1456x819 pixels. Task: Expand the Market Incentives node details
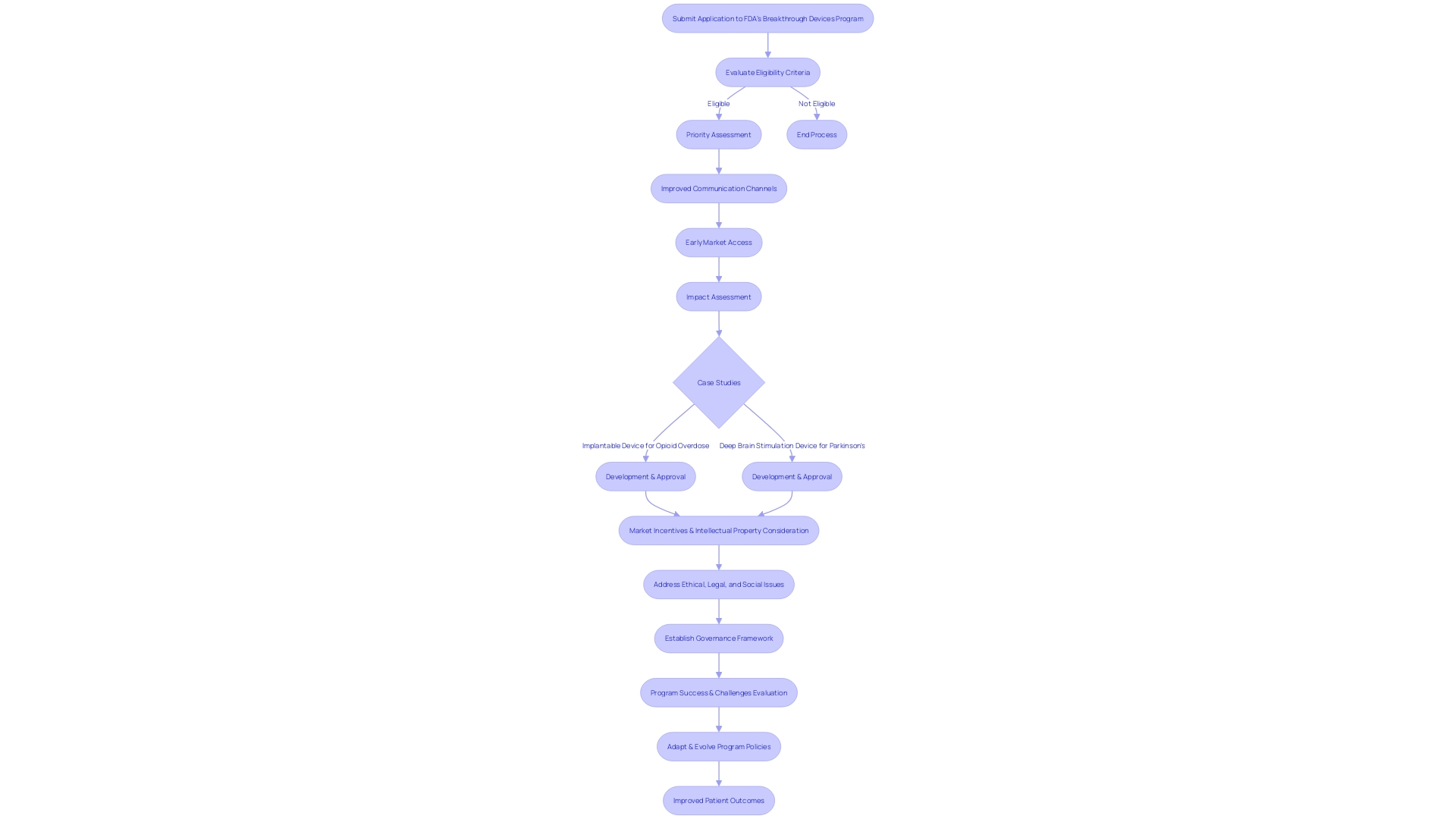[718, 530]
